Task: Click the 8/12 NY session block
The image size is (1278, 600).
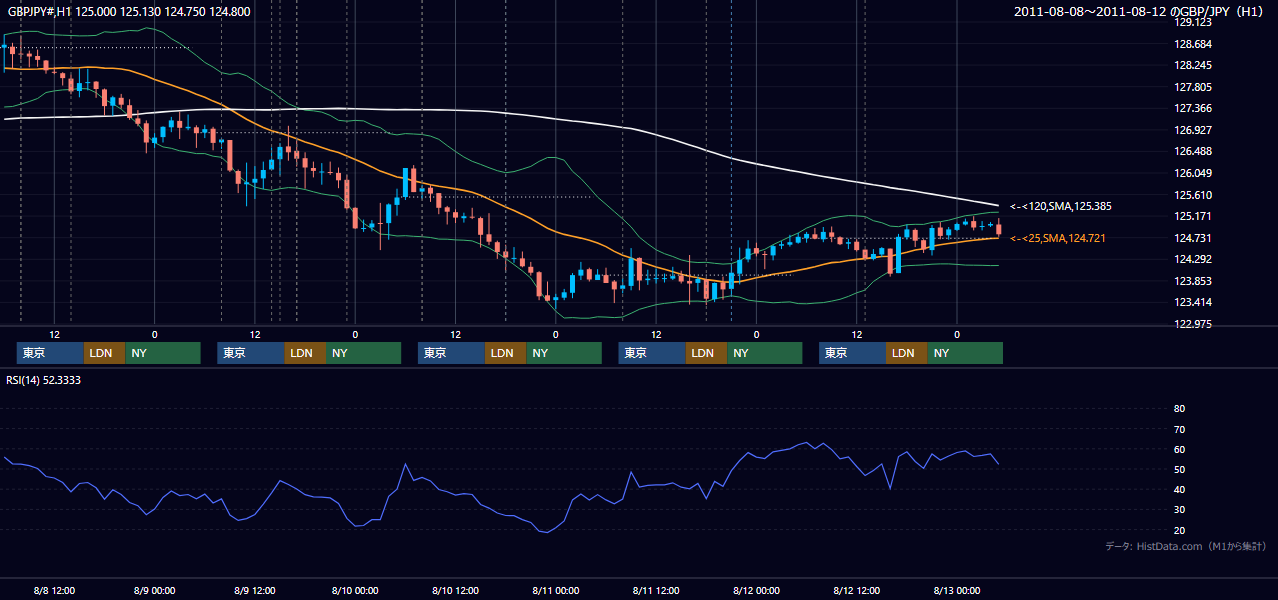Action: [x=965, y=353]
